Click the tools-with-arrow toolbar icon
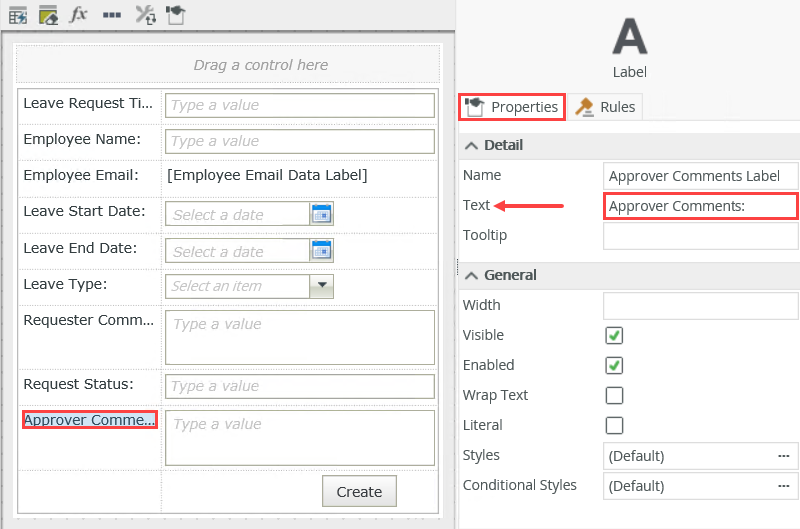 click(x=145, y=15)
